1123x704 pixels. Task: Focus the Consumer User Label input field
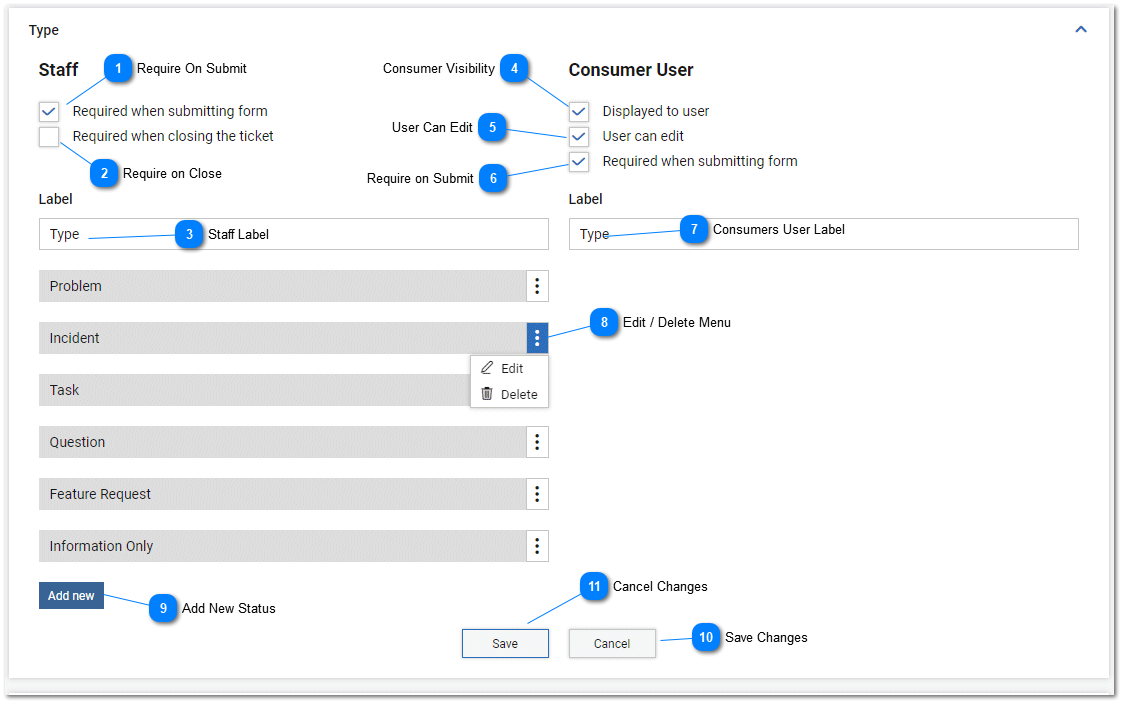pyautogui.click(x=824, y=234)
